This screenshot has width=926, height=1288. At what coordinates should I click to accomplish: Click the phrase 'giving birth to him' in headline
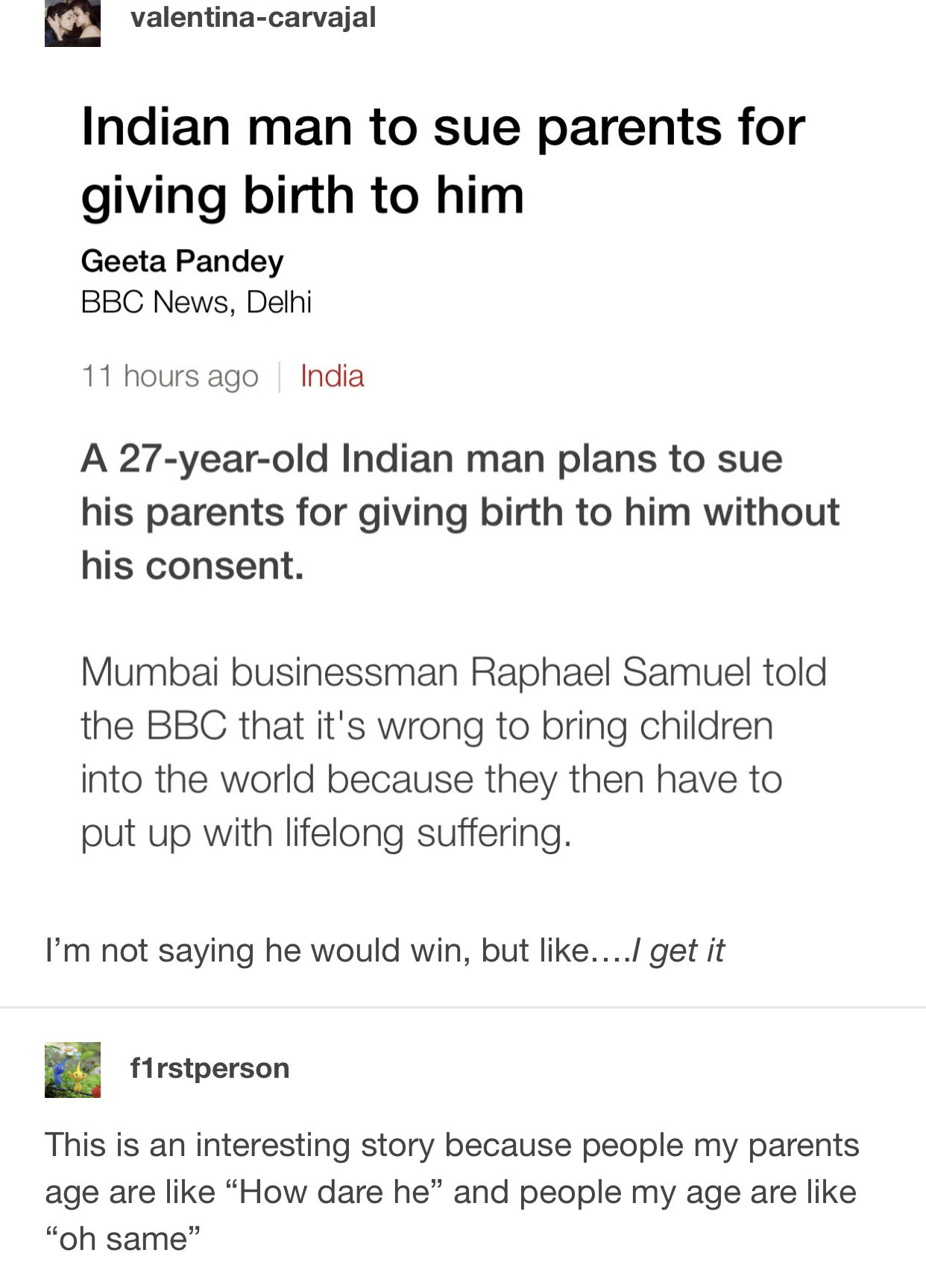click(x=303, y=196)
